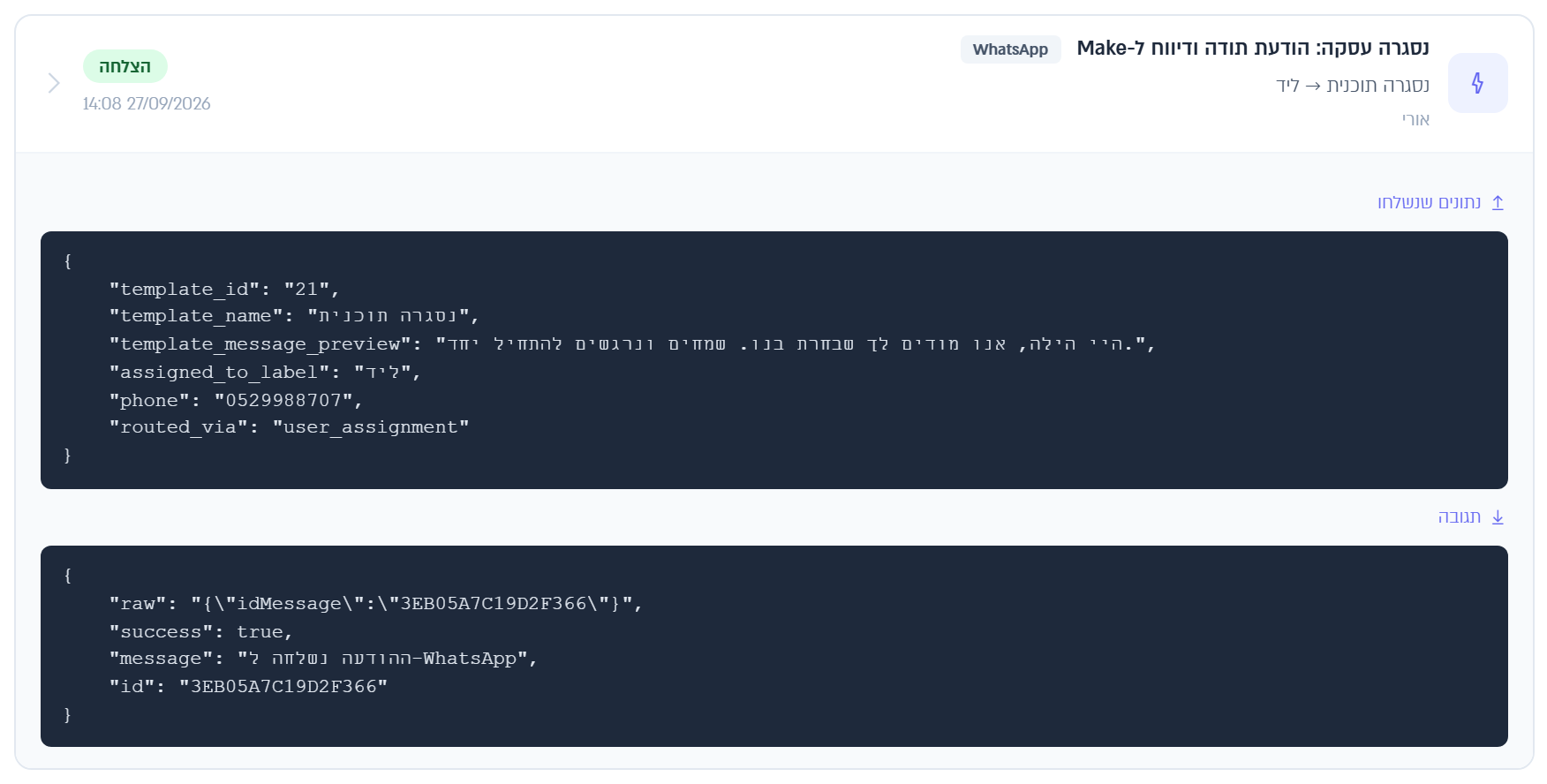Click the נתונים שנשלחו section label

1430,202
